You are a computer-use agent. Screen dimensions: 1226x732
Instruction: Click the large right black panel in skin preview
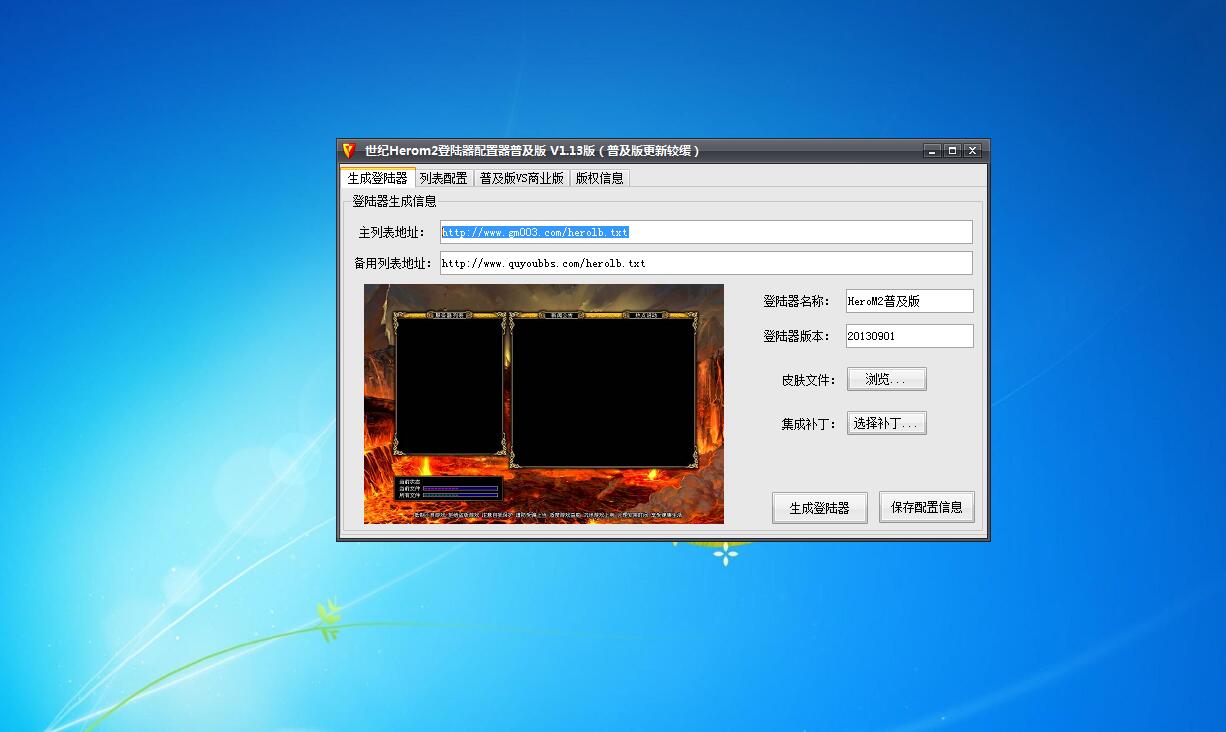[603, 390]
